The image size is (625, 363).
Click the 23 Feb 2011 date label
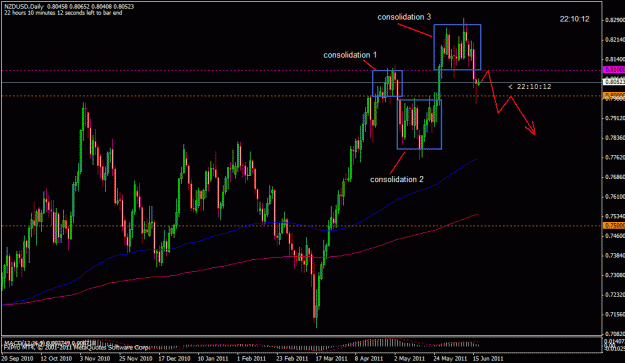[292, 358]
